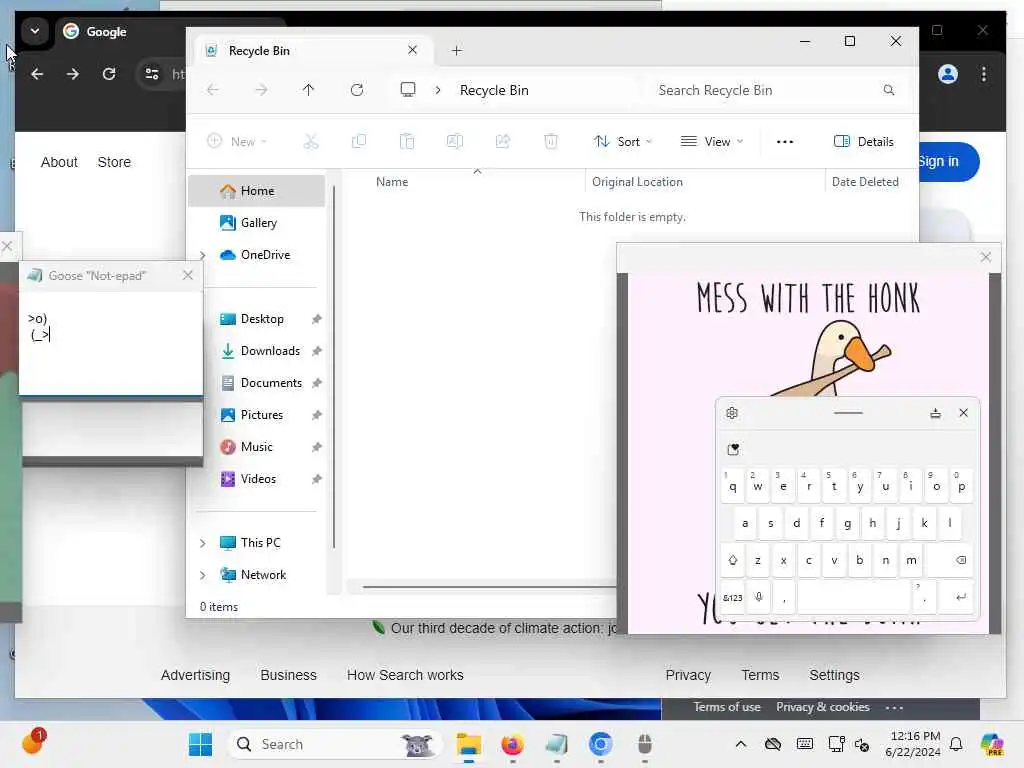Open the About link on Google
Screen dimensions: 1024x768
click(x=59, y=162)
